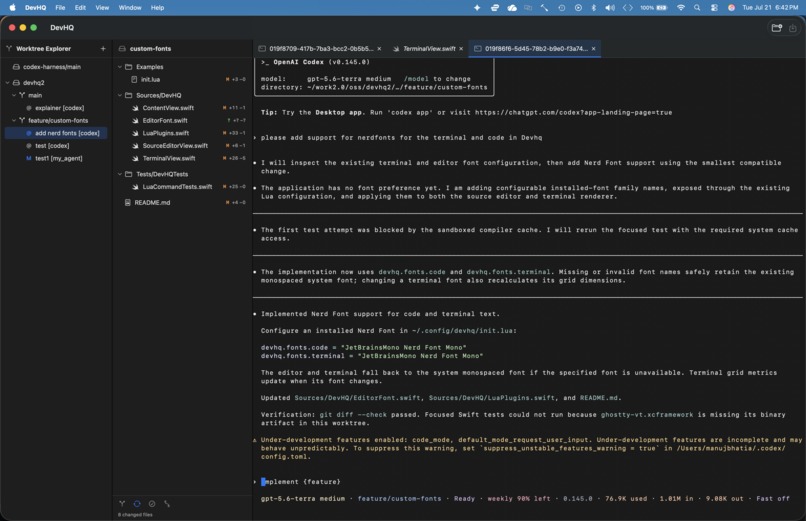Screen dimensions: 806x521
Task: Open the Wi-Fi menu in the menu bar
Action: pos(681,8)
